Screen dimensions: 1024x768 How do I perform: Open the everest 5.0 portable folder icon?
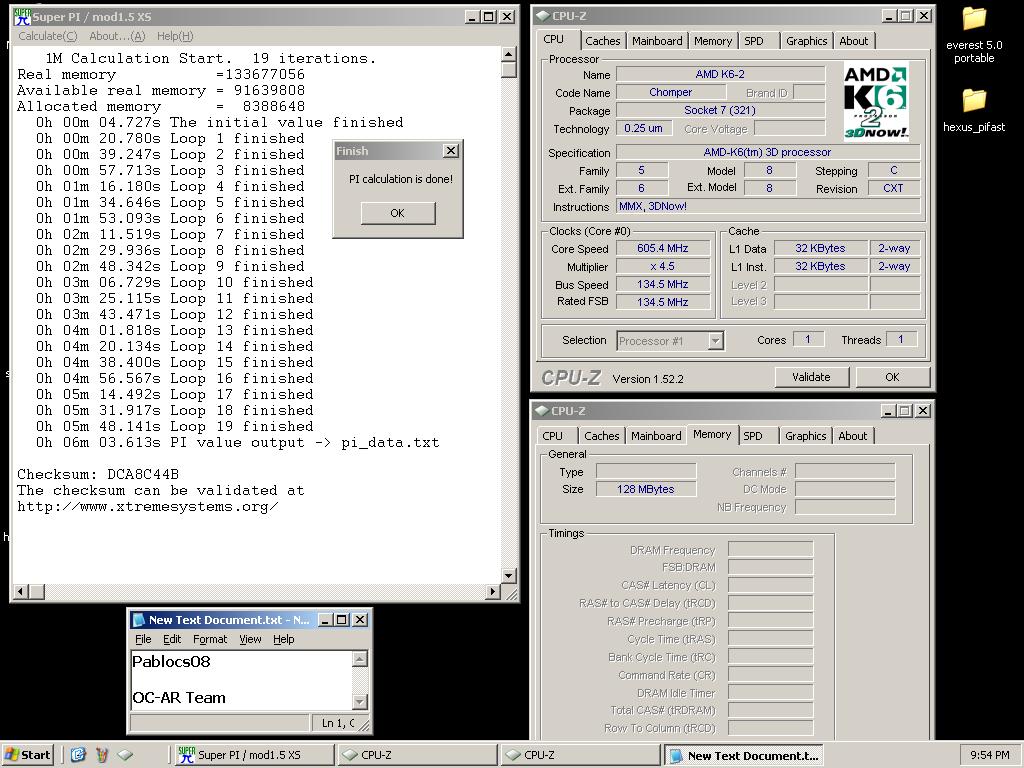click(974, 18)
